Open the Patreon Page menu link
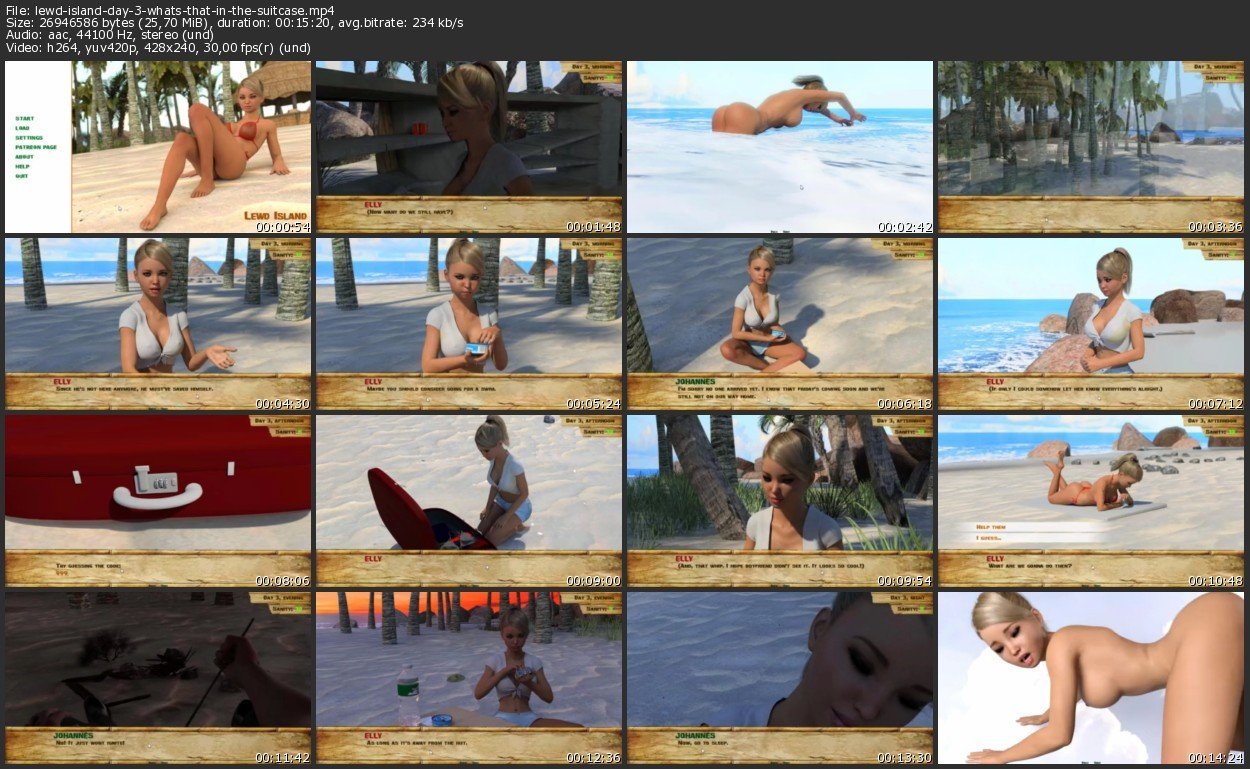The width and height of the screenshot is (1250, 769). click(35, 147)
